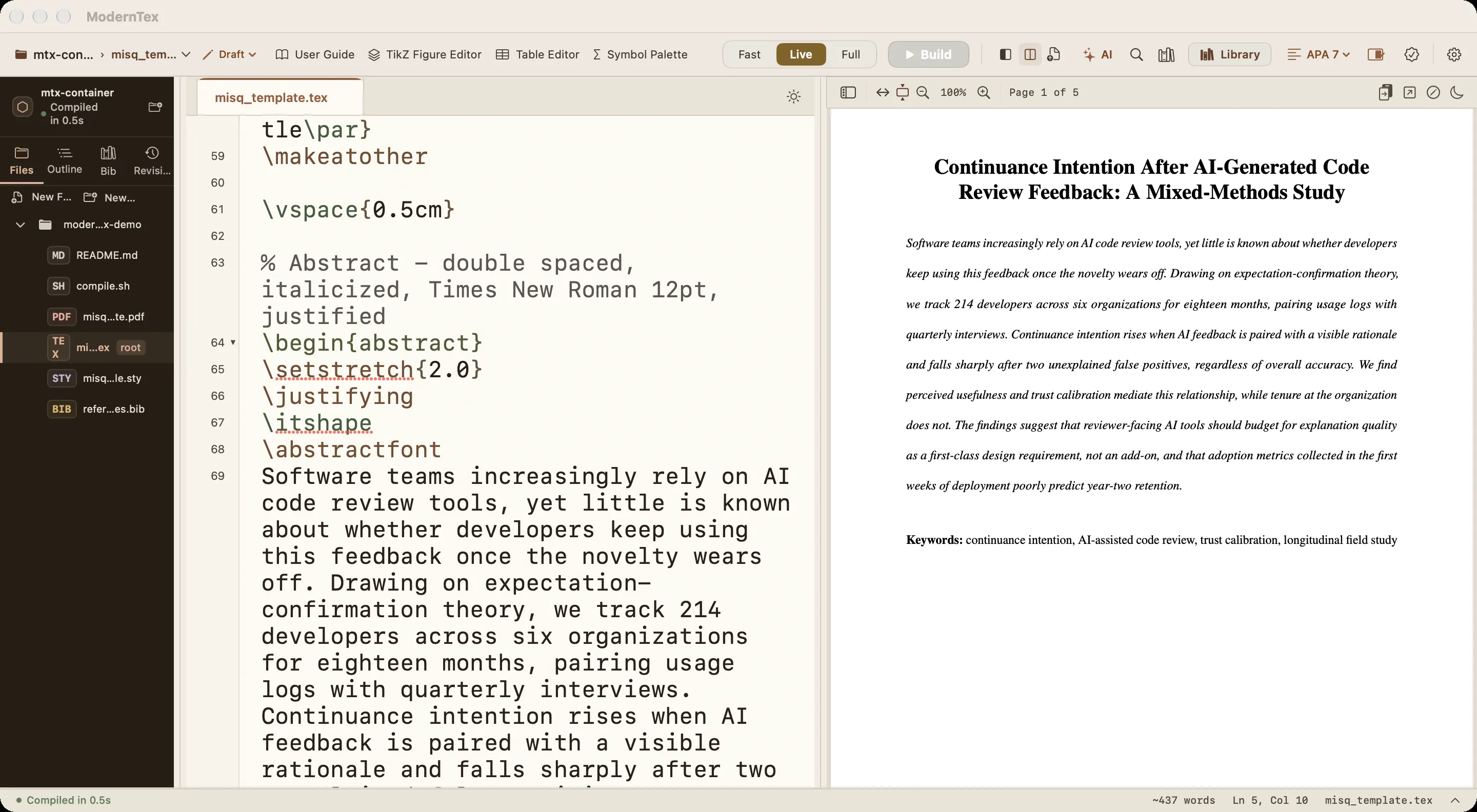Open the Library button
The width and height of the screenshot is (1477, 812).
(x=1230, y=54)
